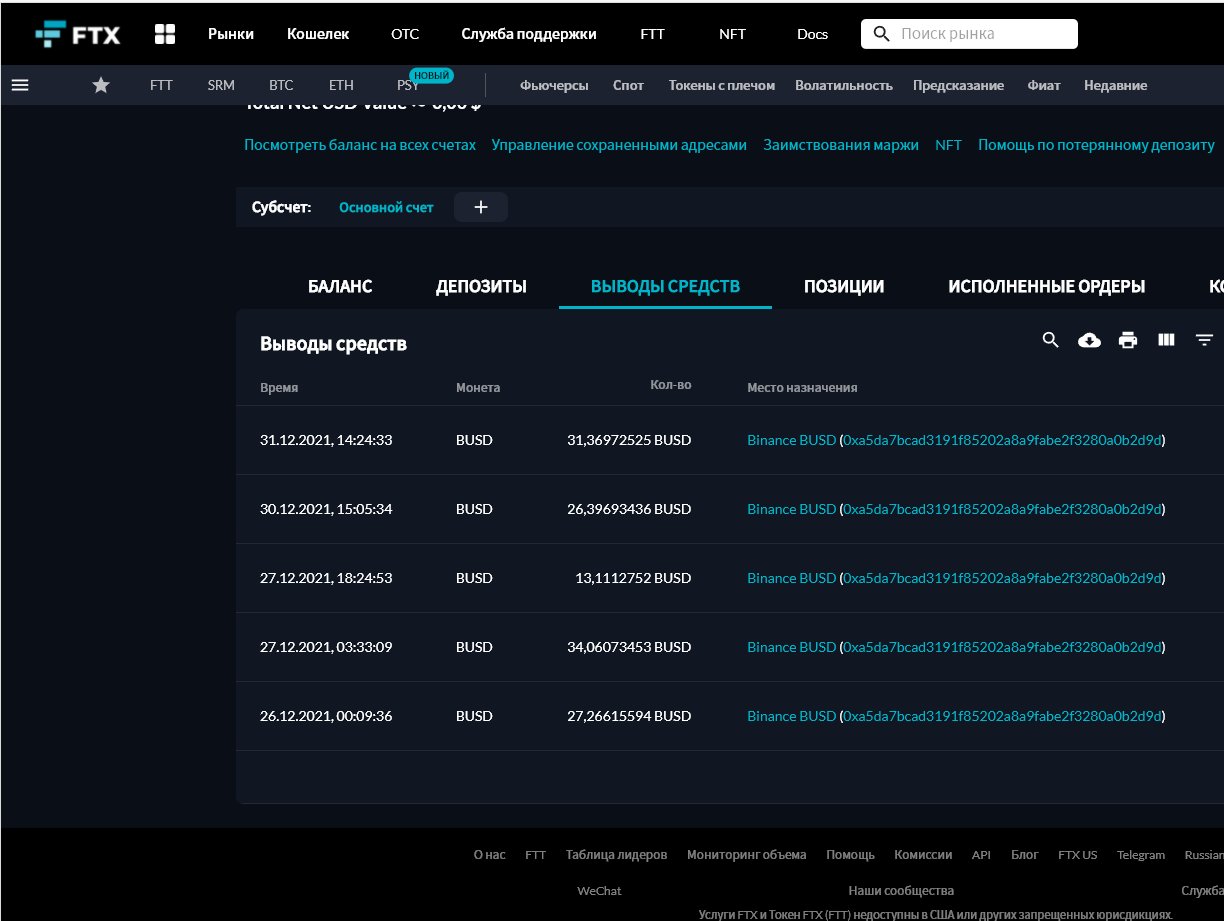Click the favorites star icon
Image resolution: width=1224 pixels, height=921 pixels.
pos(101,85)
